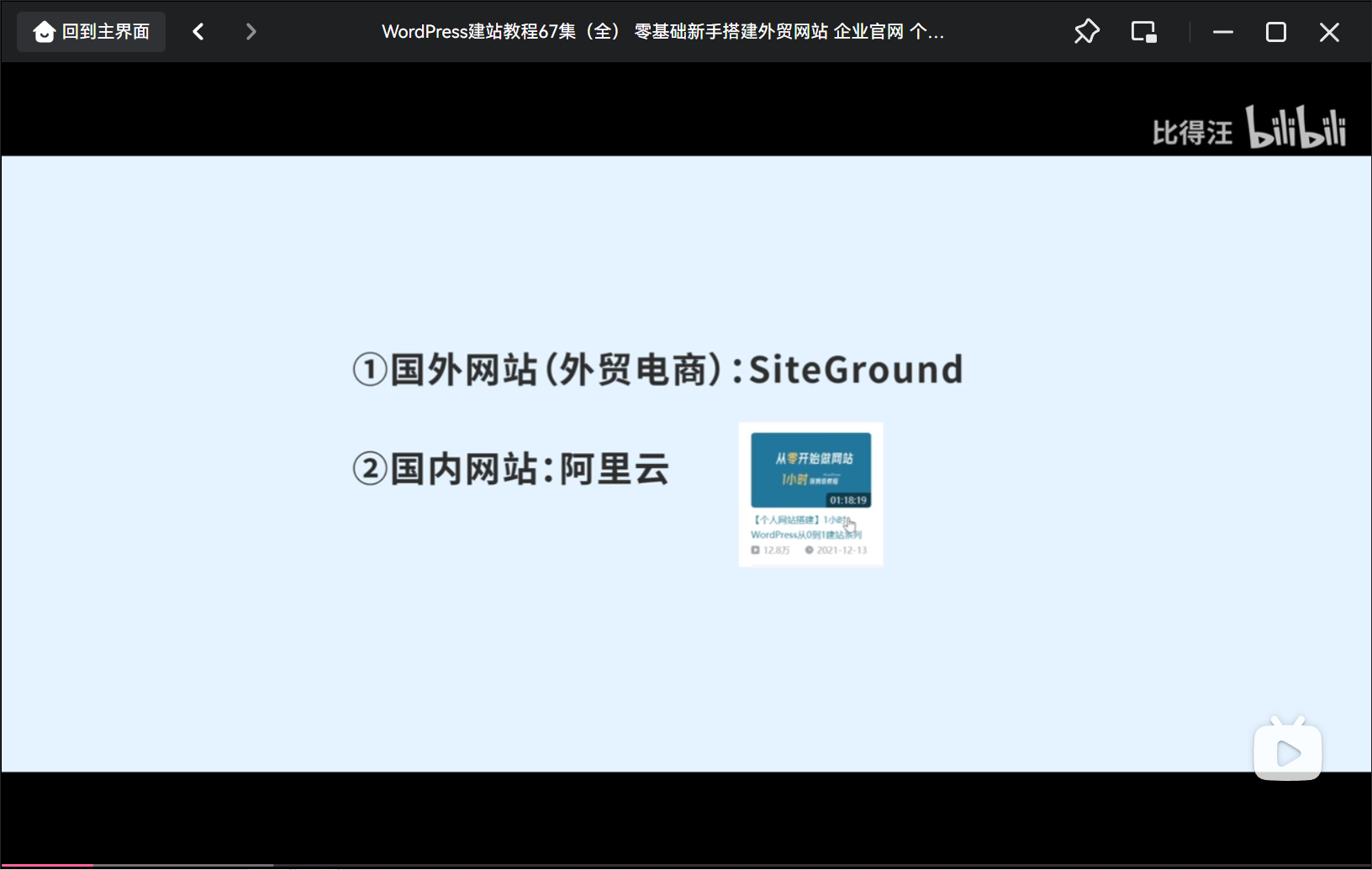Minimize the video player window

click(x=1223, y=32)
